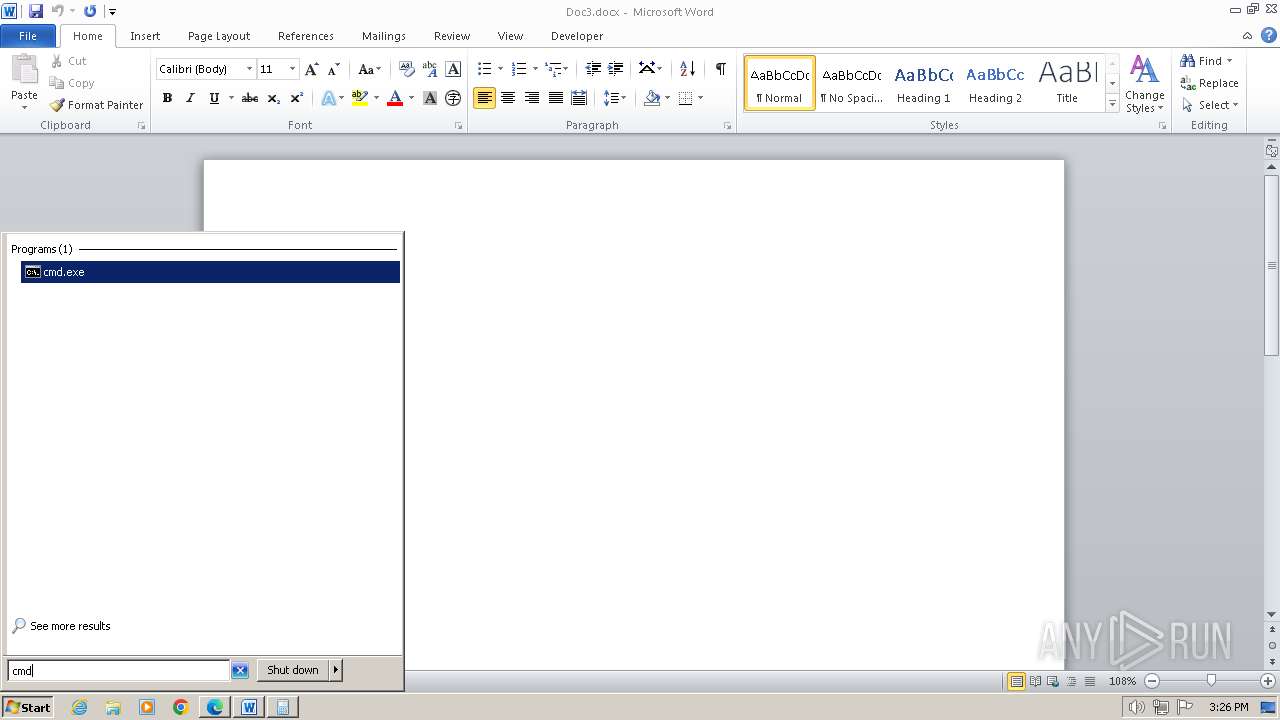
Task: Click Distributed alignment icon
Action: 579,98
